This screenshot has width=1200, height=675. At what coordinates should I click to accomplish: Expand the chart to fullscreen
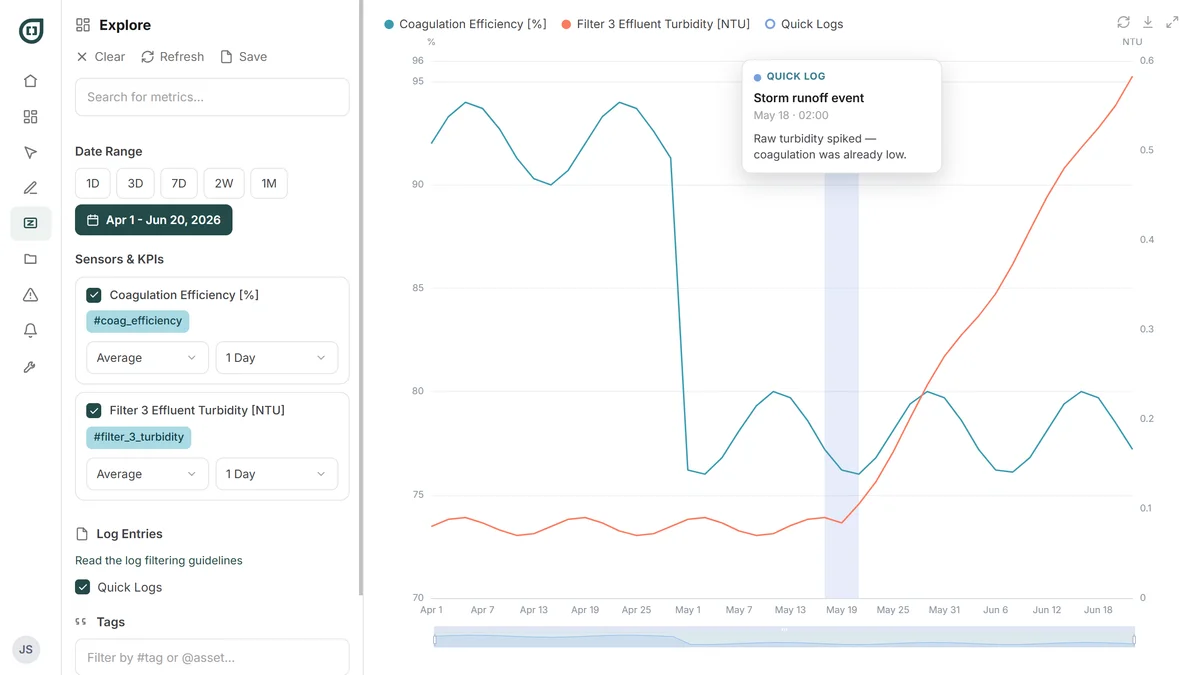[1172, 22]
